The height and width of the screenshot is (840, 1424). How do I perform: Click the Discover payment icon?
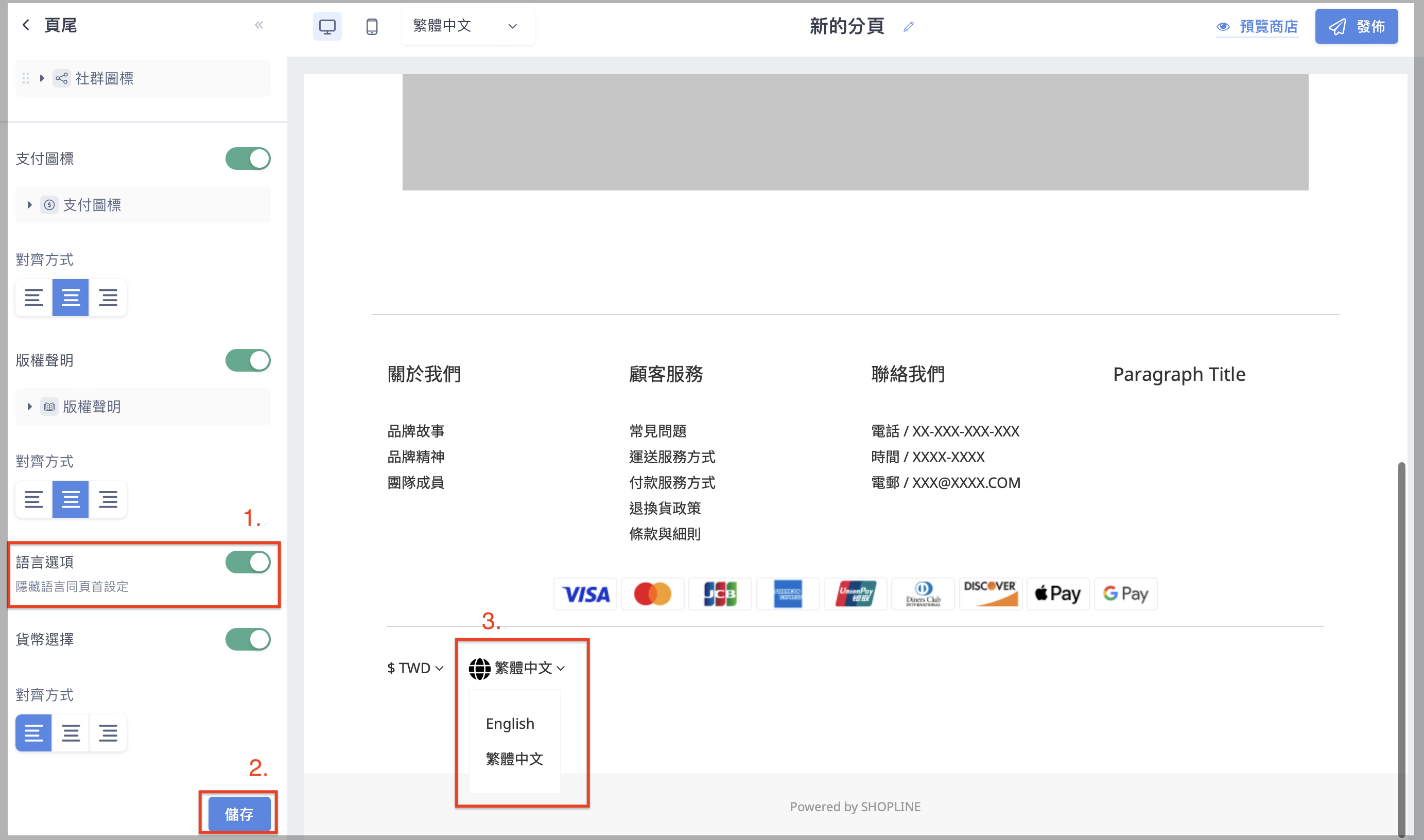pyautogui.click(x=991, y=594)
